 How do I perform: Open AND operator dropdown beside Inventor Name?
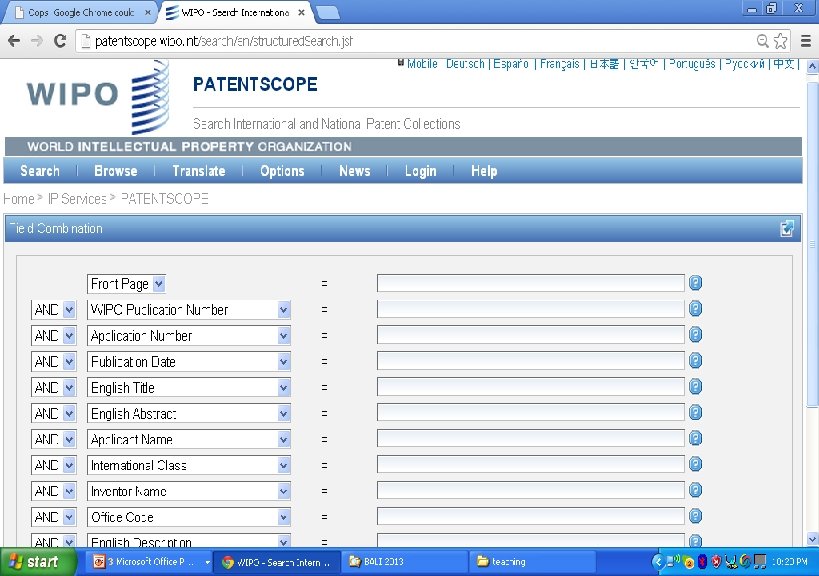[54, 491]
